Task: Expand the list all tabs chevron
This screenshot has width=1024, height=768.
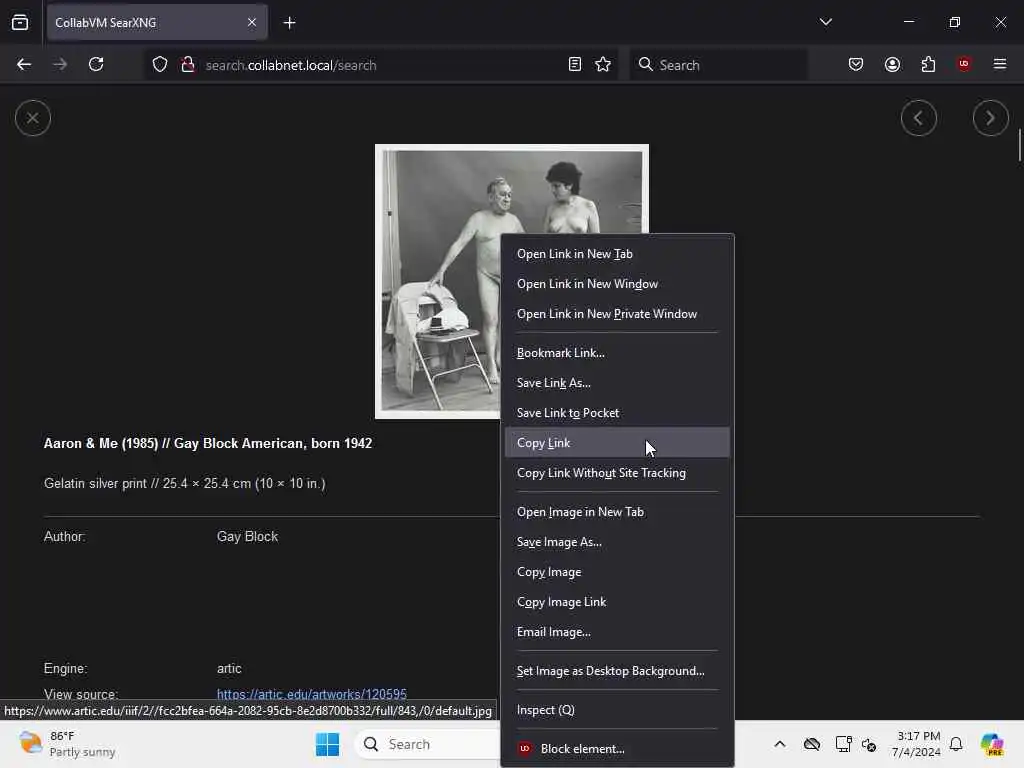Action: click(x=825, y=22)
